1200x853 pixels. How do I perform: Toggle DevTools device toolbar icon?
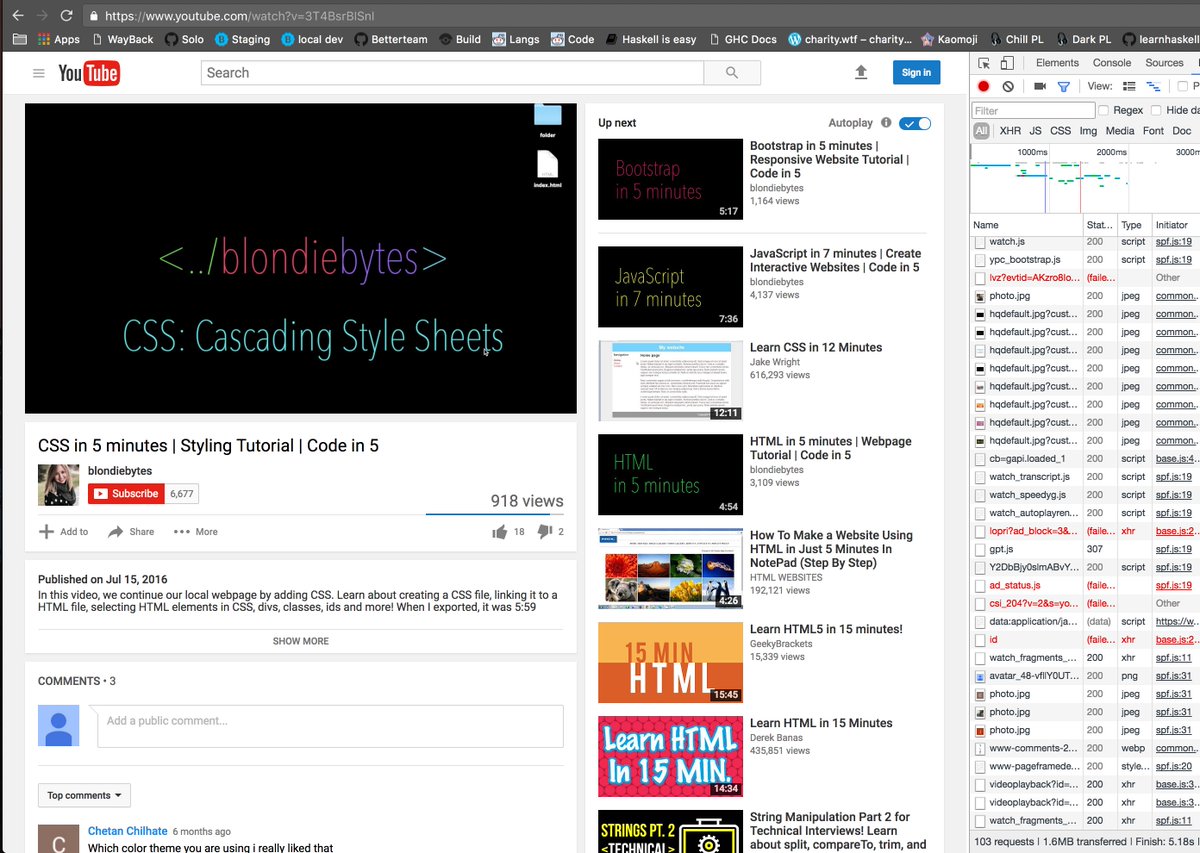(1007, 63)
